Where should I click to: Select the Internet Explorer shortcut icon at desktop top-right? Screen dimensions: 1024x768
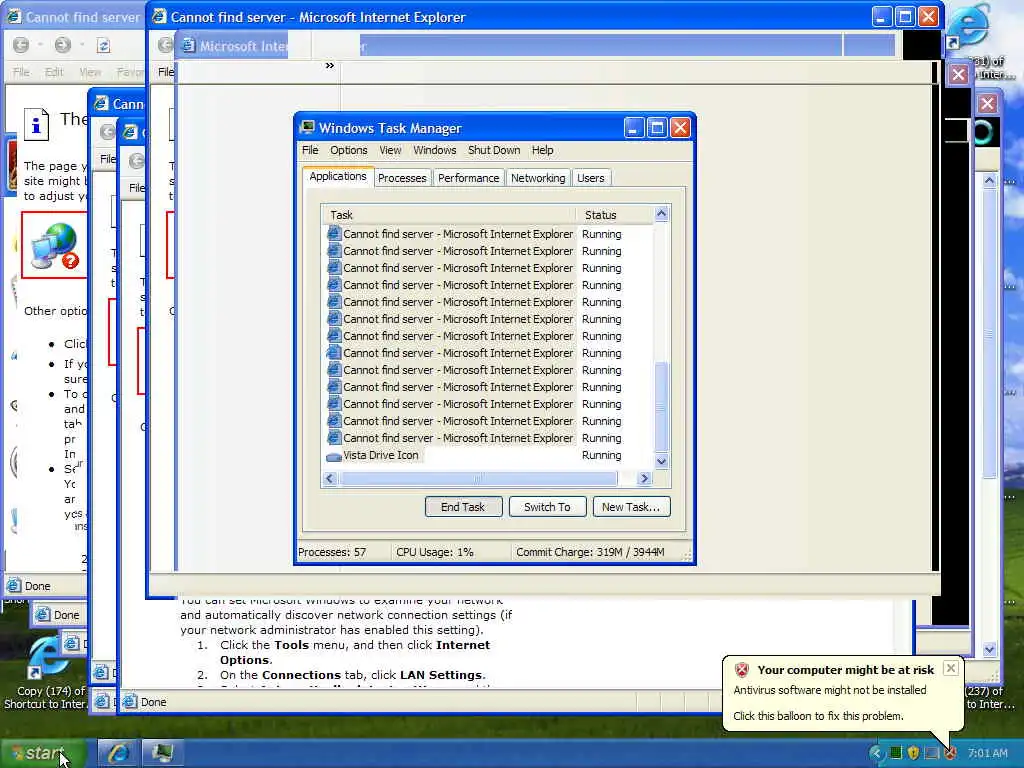968,27
